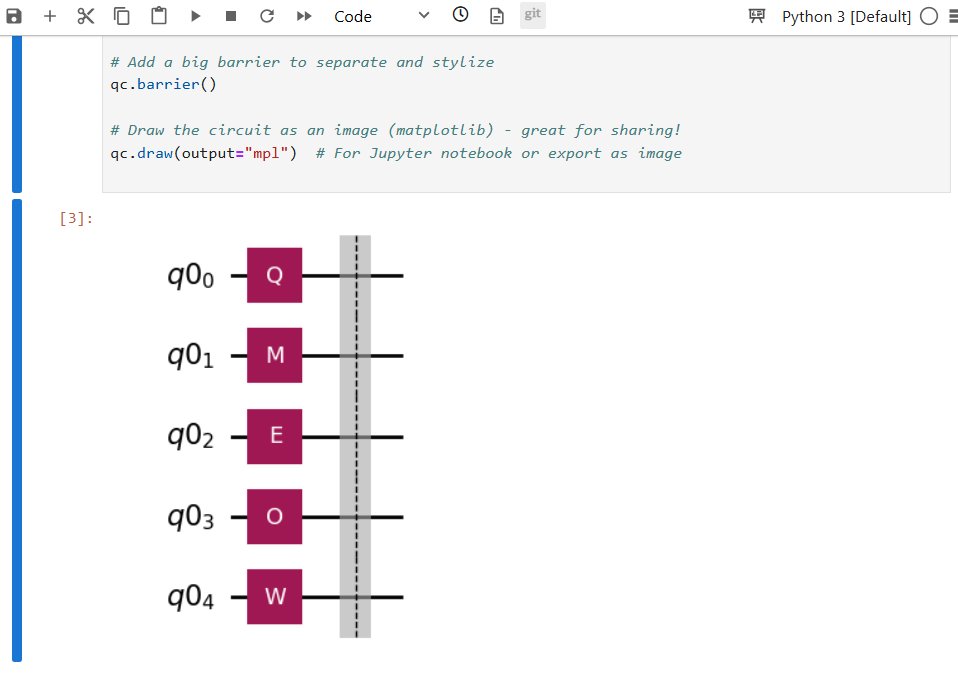Image resolution: width=958 pixels, height=675 pixels.
Task: Run the current cell
Action: pos(194,15)
